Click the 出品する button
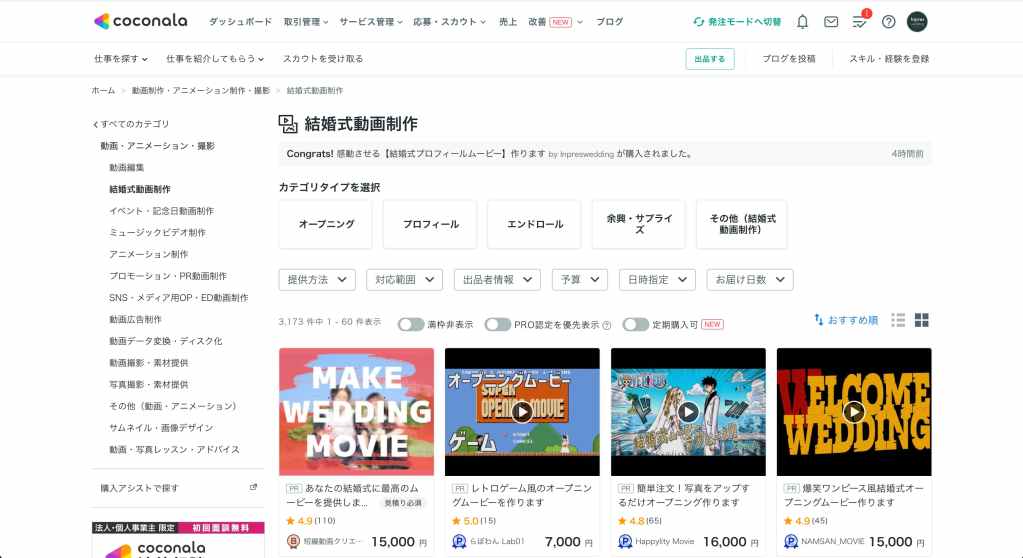 coord(710,59)
